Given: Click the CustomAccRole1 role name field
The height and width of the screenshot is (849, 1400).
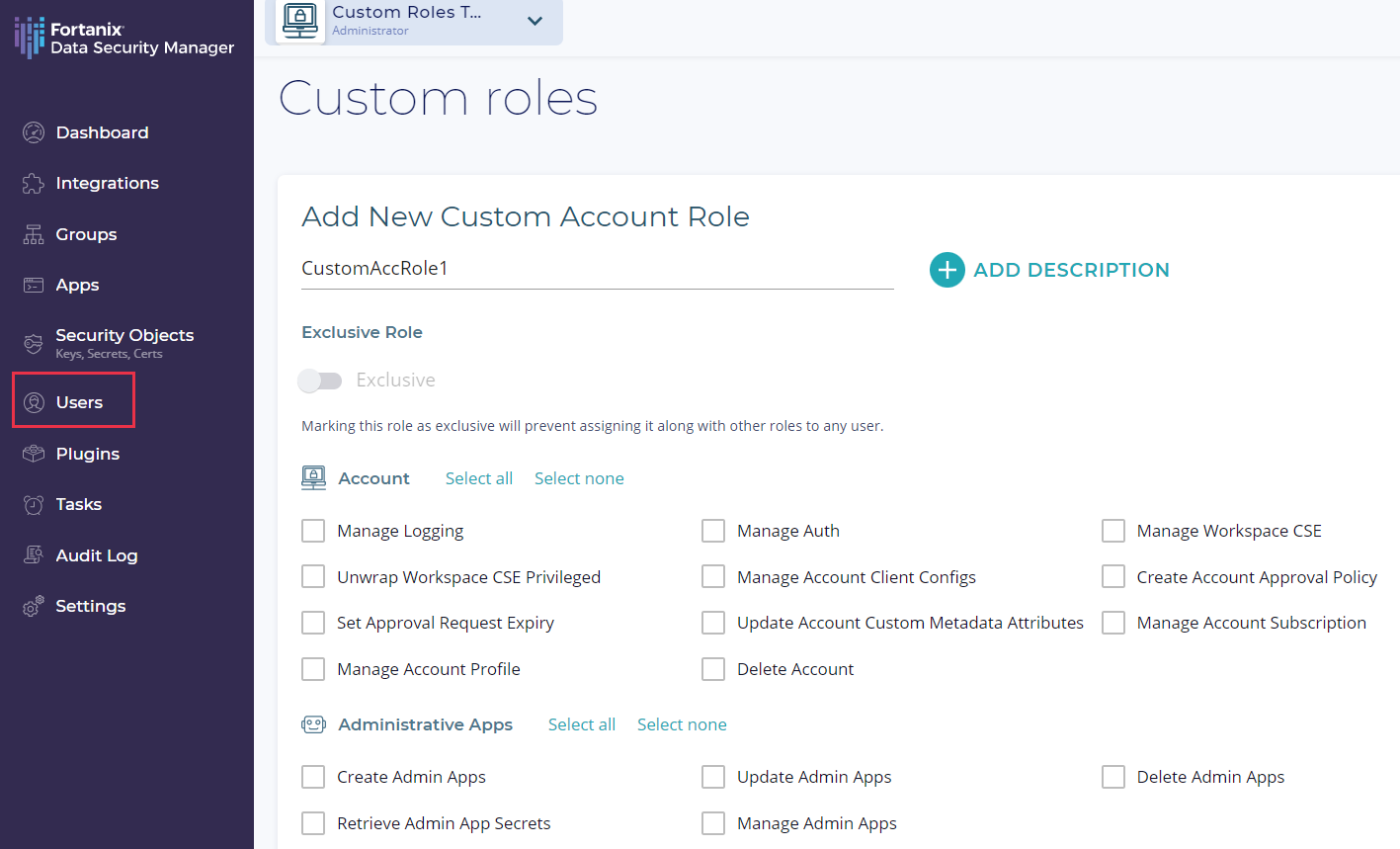Looking at the screenshot, I should point(597,269).
